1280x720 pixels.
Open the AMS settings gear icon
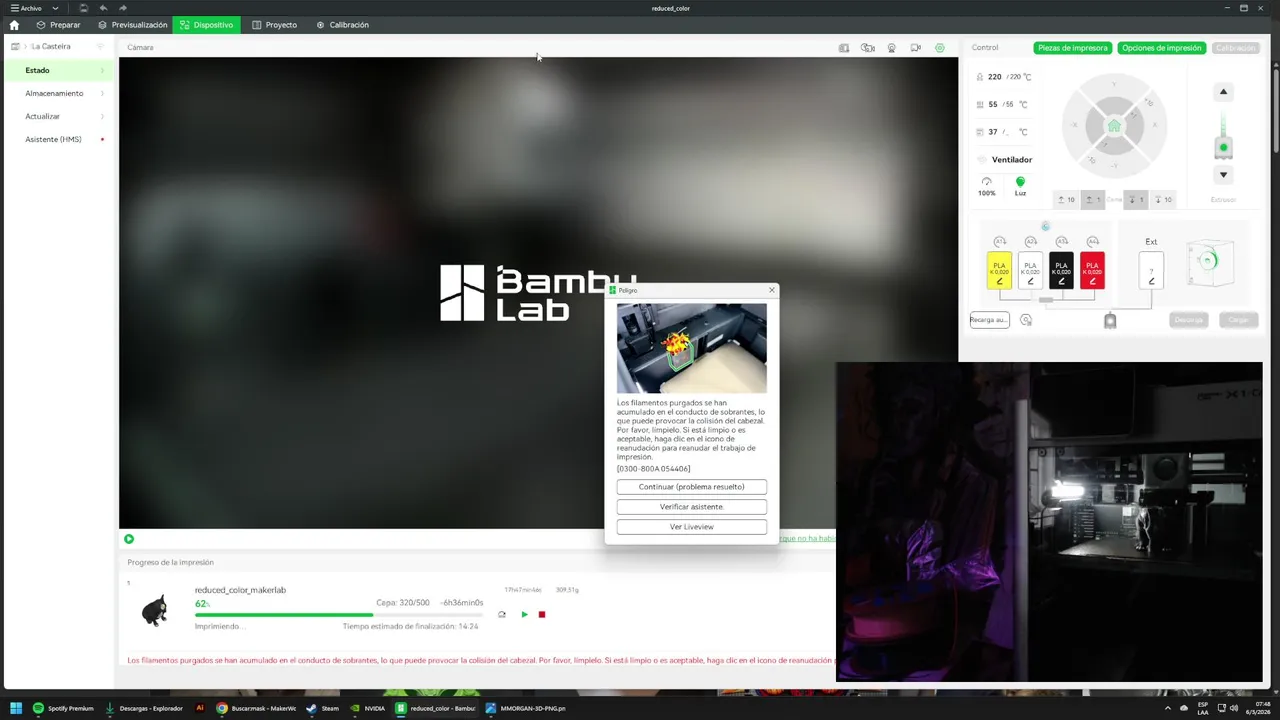click(x=1026, y=320)
